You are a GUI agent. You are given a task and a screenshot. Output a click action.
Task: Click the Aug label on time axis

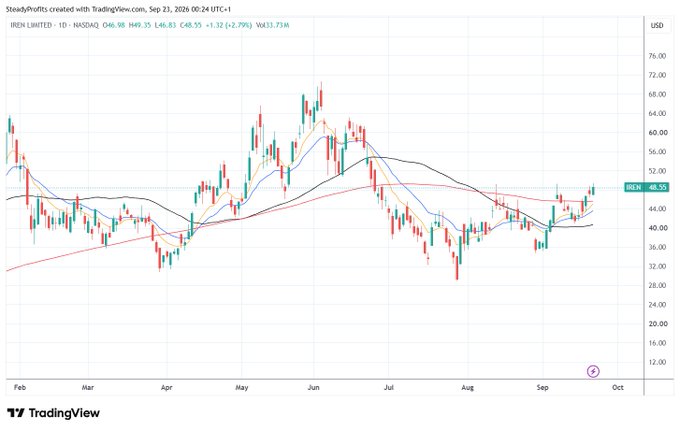tap(468, 387)
